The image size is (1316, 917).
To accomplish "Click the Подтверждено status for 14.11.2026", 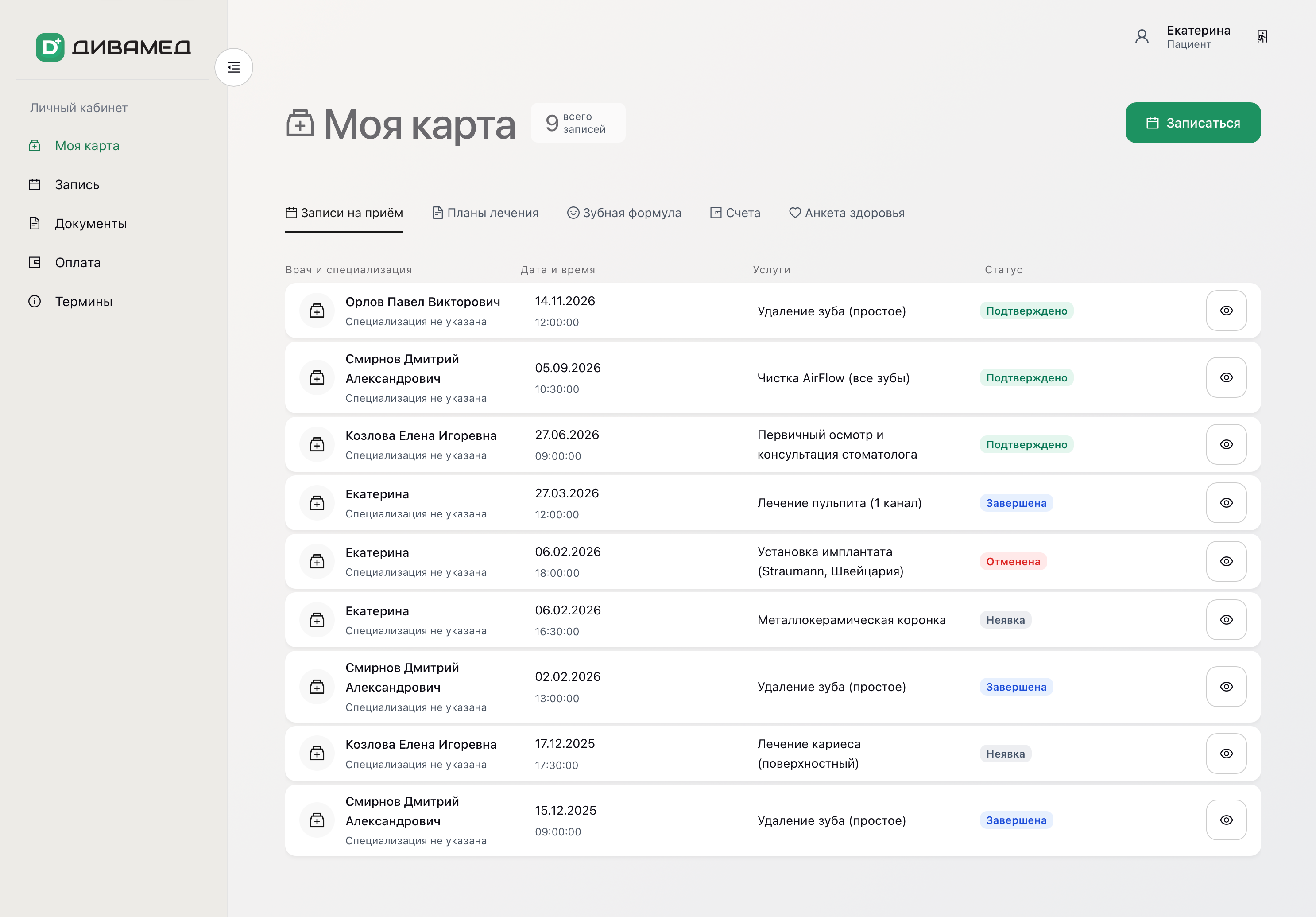I will tap(1026, 311).
